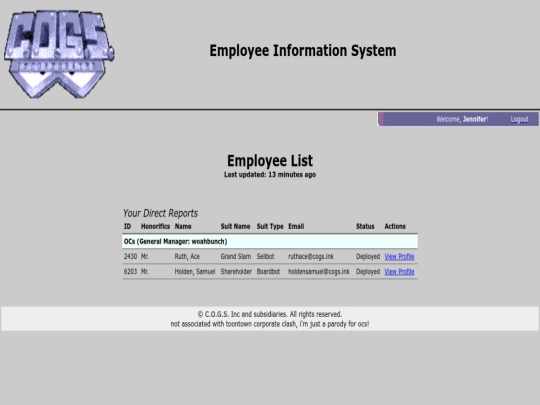Click the name 'Holden, Samuel'
The image size is (540, 405).
tap(195, 272)
